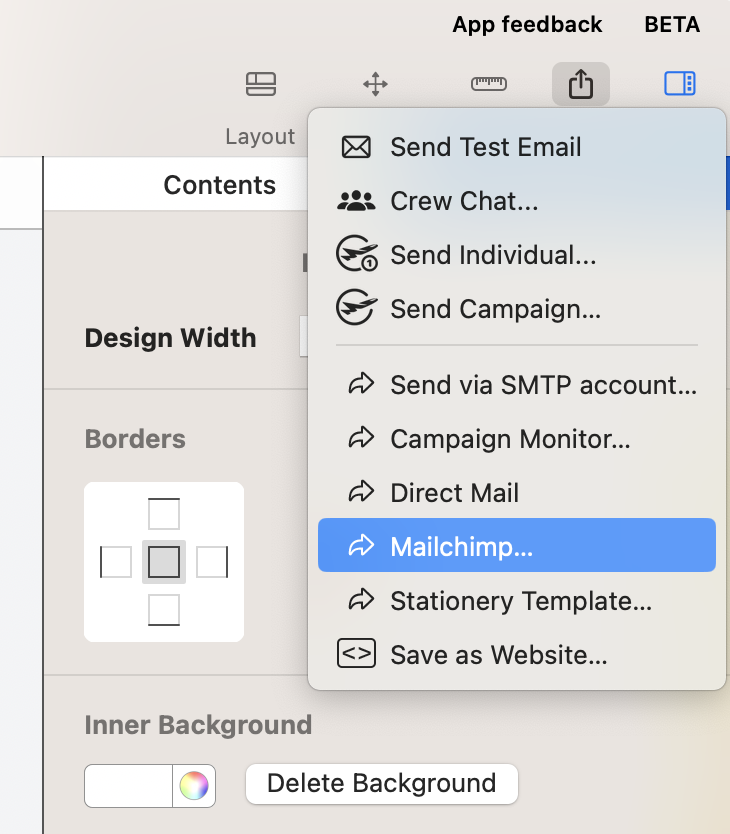Viewport: 730px width, 834px height.
Task: Choose Mailchimp… from the share menu
Action: [517, 545]
